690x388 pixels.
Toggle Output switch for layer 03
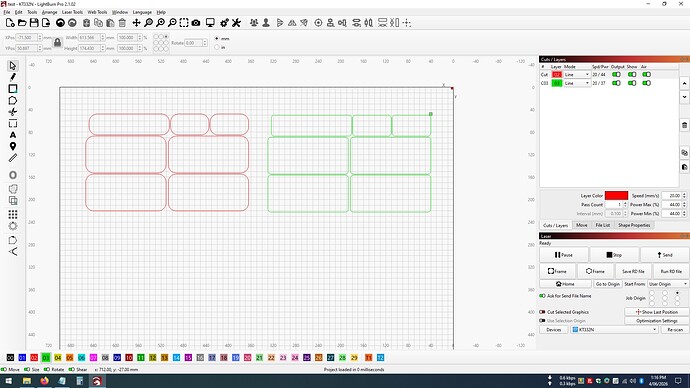617,83
